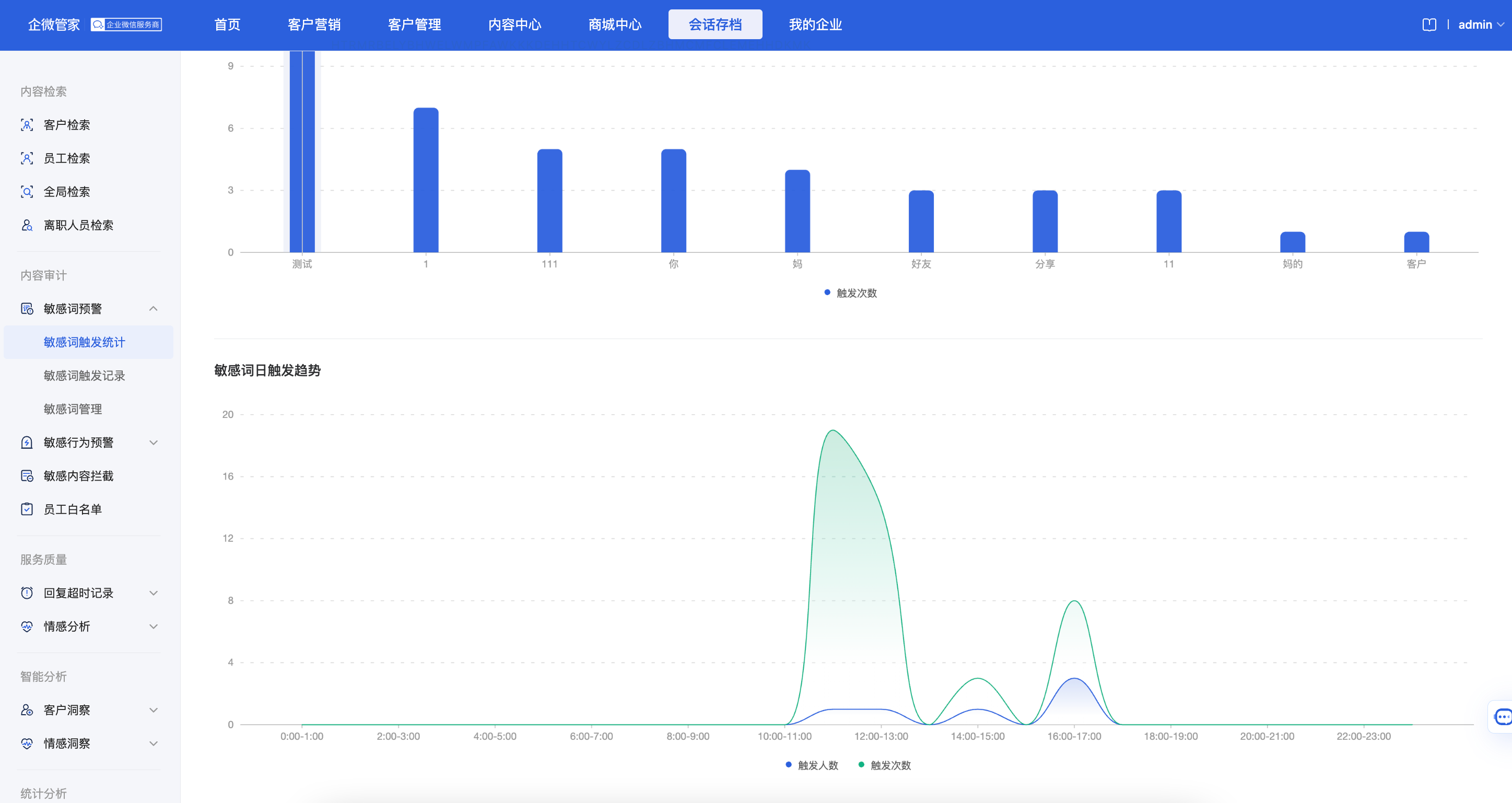Open 商城中心 in top navigation
1512x803 pixels.
point(615,25)
